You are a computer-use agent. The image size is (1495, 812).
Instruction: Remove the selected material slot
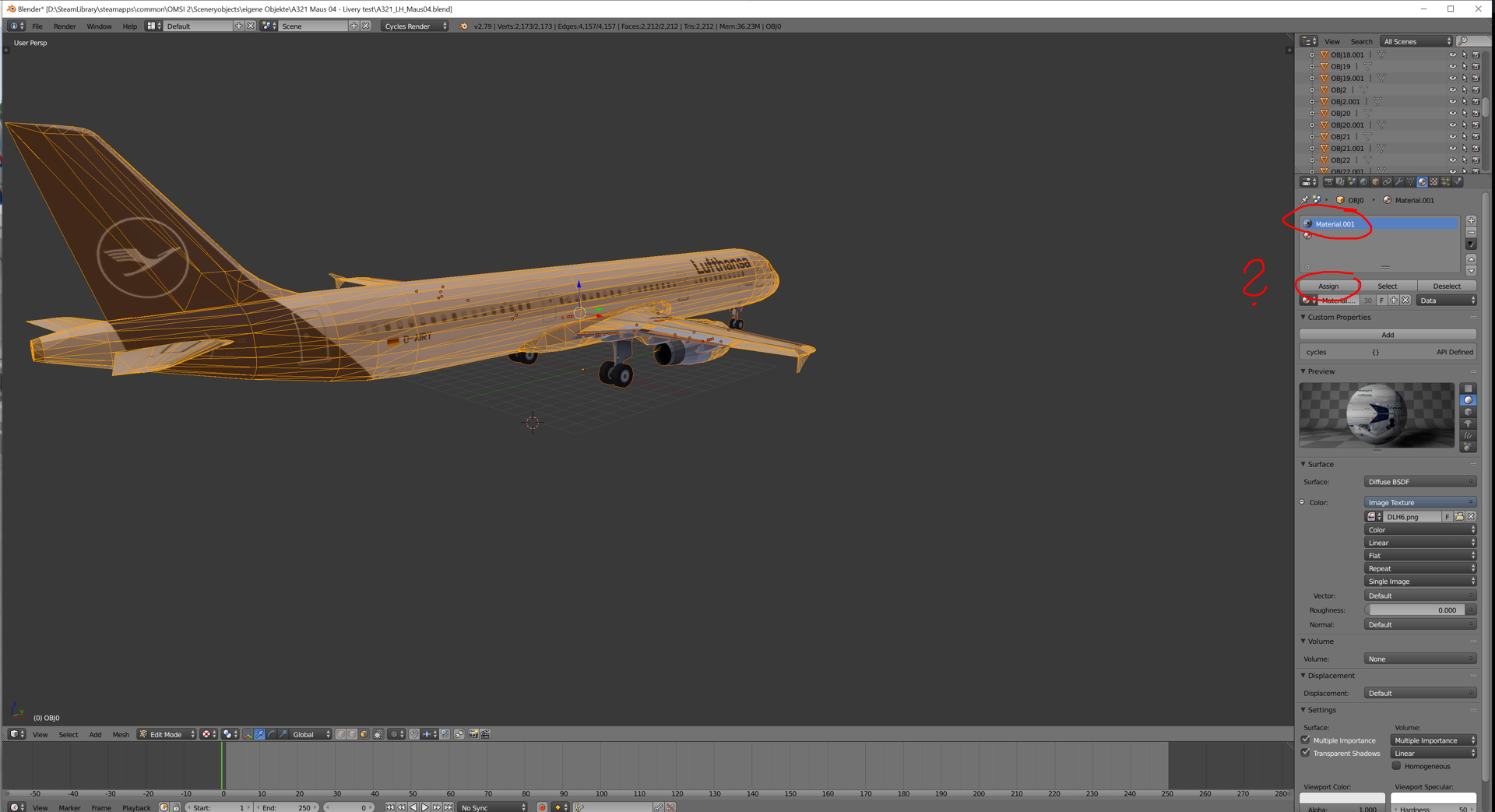pos(1471,232)
